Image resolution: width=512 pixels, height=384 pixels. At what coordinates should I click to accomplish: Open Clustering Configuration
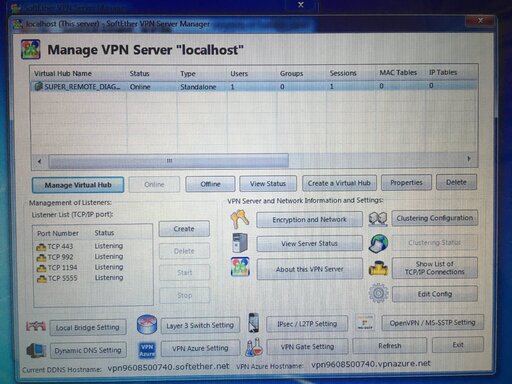tap(435, 218)
